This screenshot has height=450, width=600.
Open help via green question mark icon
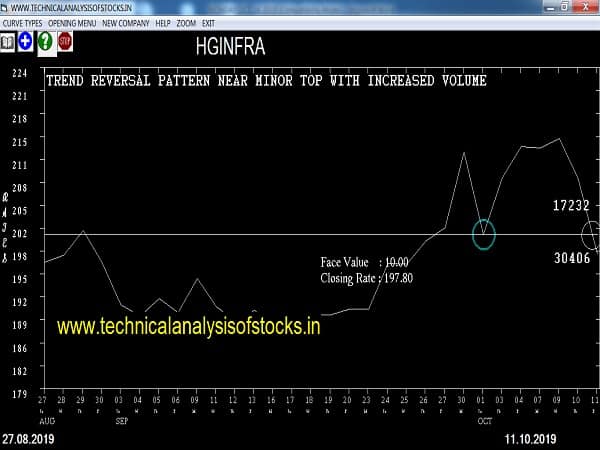(45, 42)
